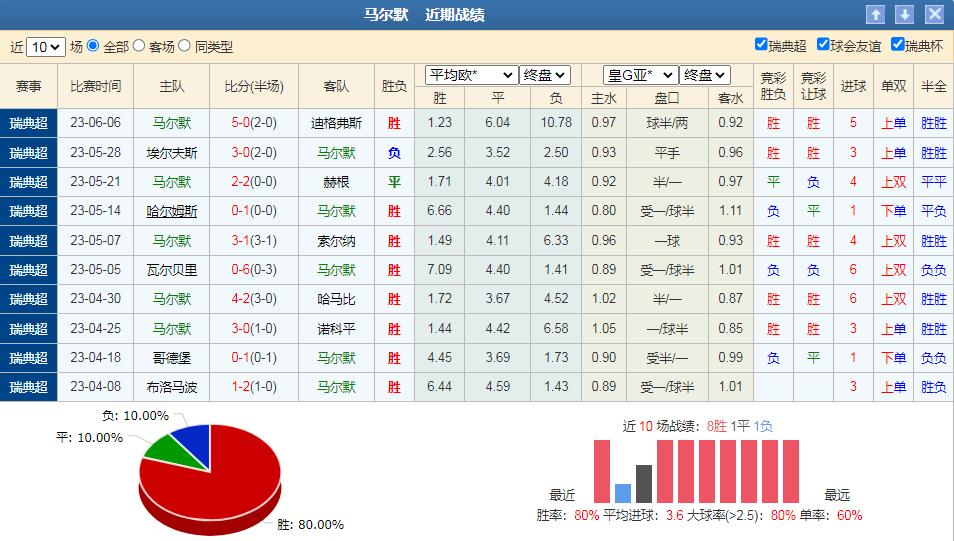Select the 同类型 radio button
This screenshot has height=541, width=954.
184,46
